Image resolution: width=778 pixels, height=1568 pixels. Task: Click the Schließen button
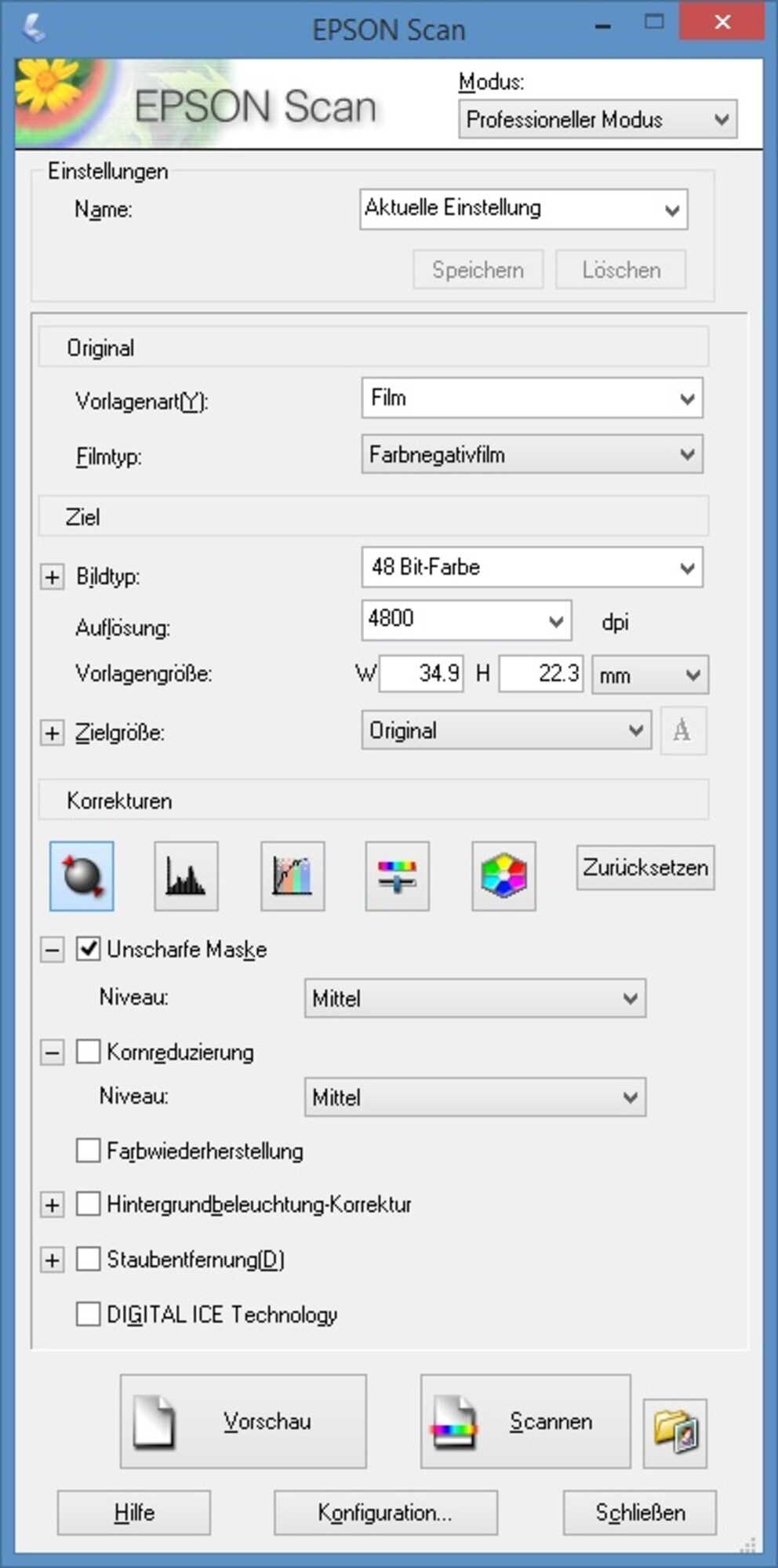[x=640, y=1512]
